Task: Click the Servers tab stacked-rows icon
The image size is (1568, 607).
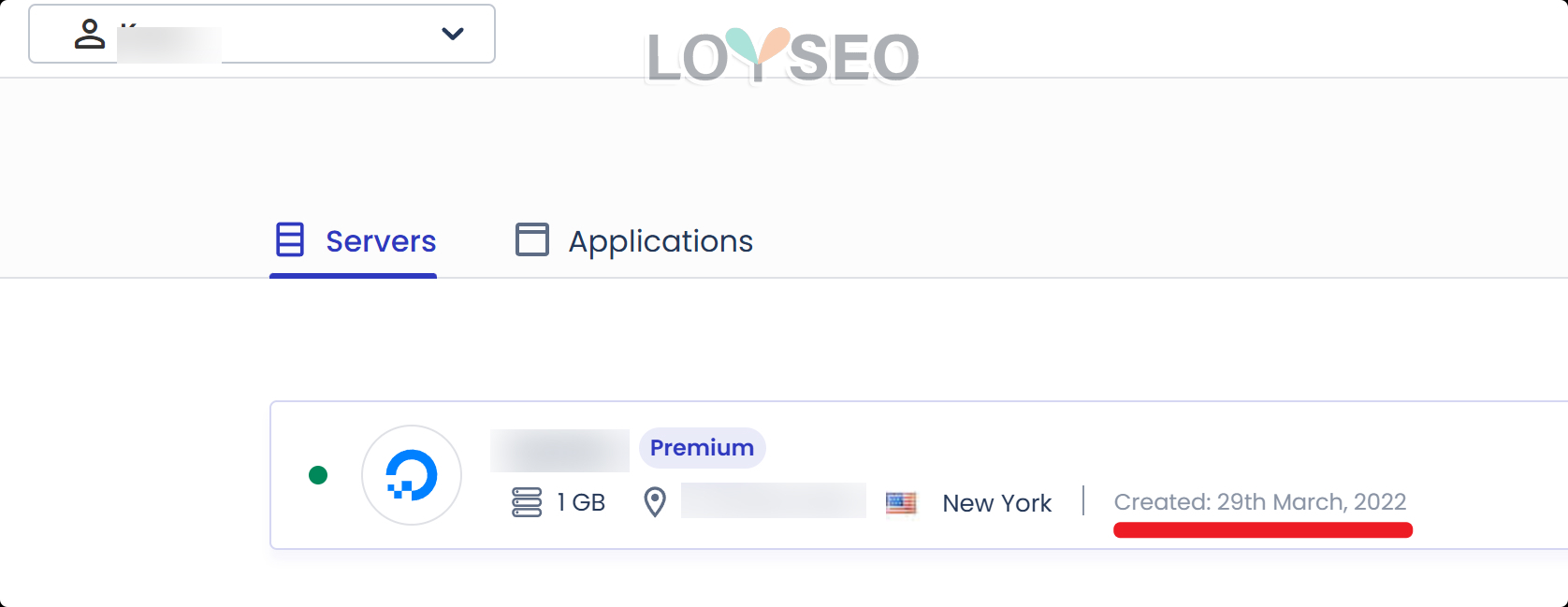Action: click(290, 239)
